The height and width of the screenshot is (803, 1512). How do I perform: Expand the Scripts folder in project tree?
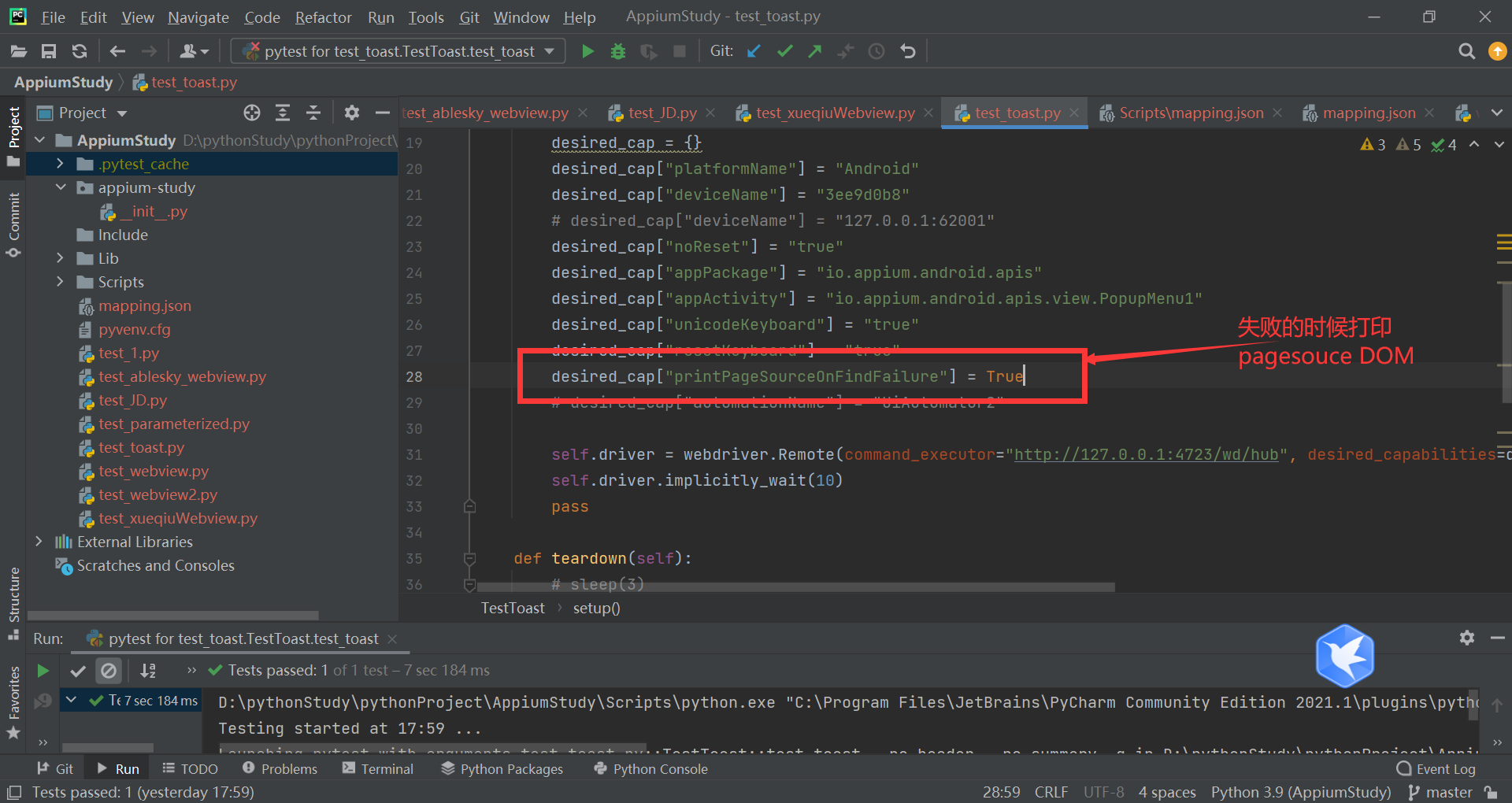[x=60, y=282]
